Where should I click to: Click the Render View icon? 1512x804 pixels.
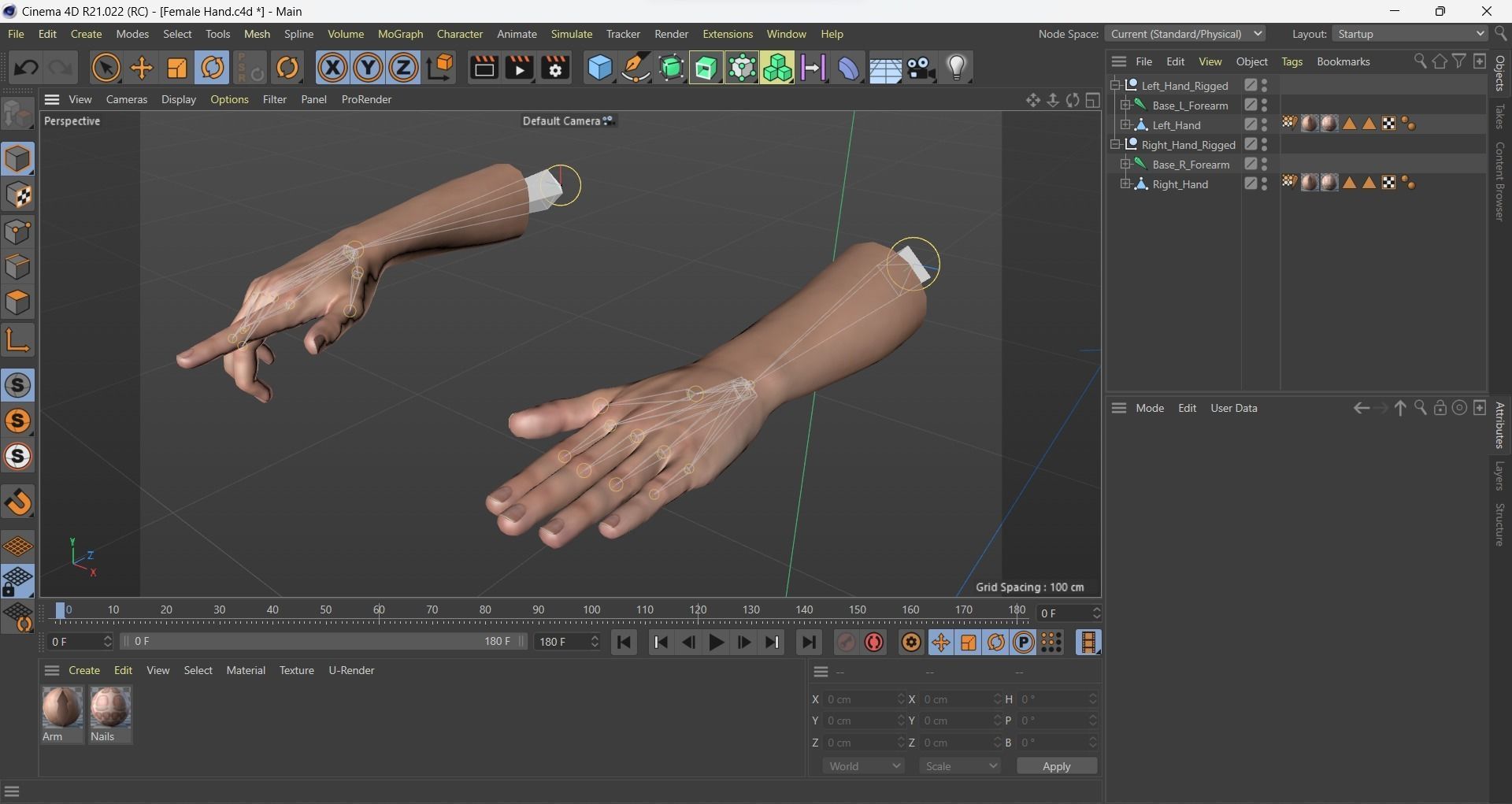point(484,68)
